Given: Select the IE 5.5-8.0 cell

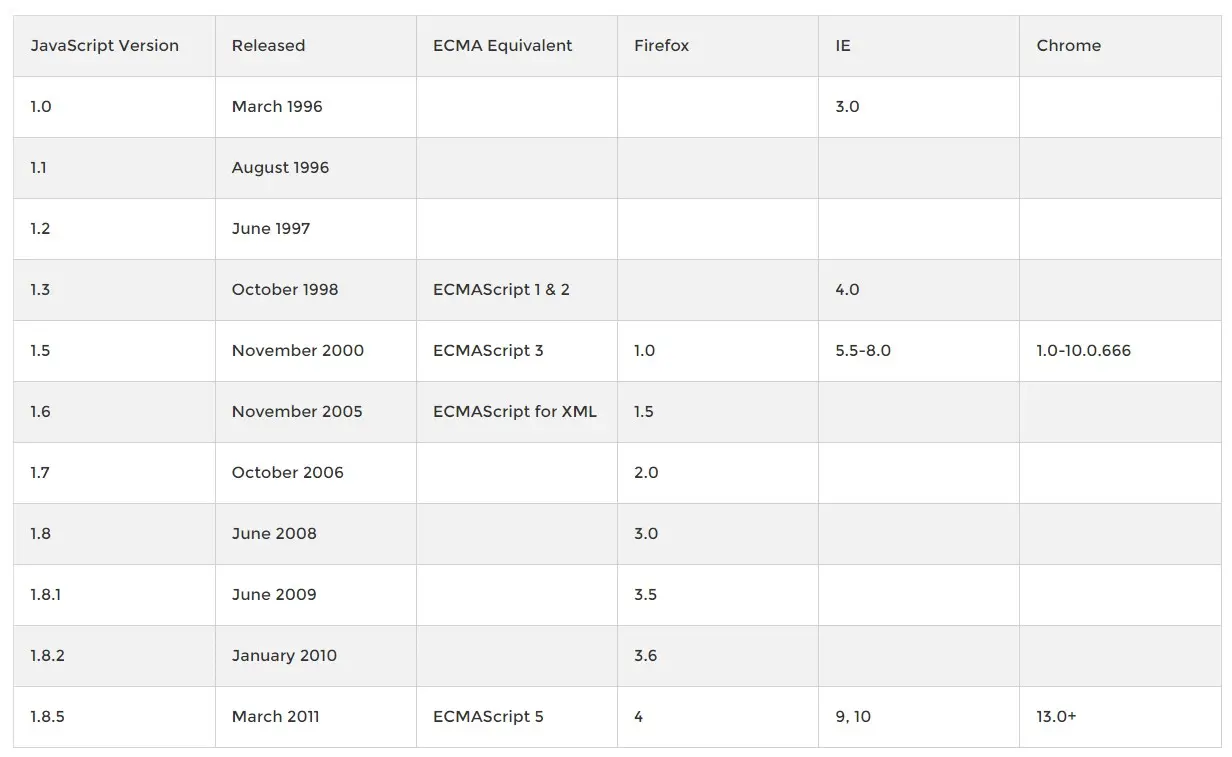Looking at the screenshot, I should [x=919, y=351].
